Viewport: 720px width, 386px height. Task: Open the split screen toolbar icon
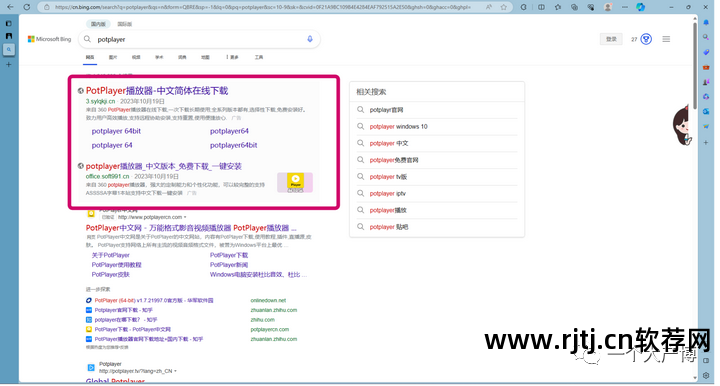click(x=541, y=7)
